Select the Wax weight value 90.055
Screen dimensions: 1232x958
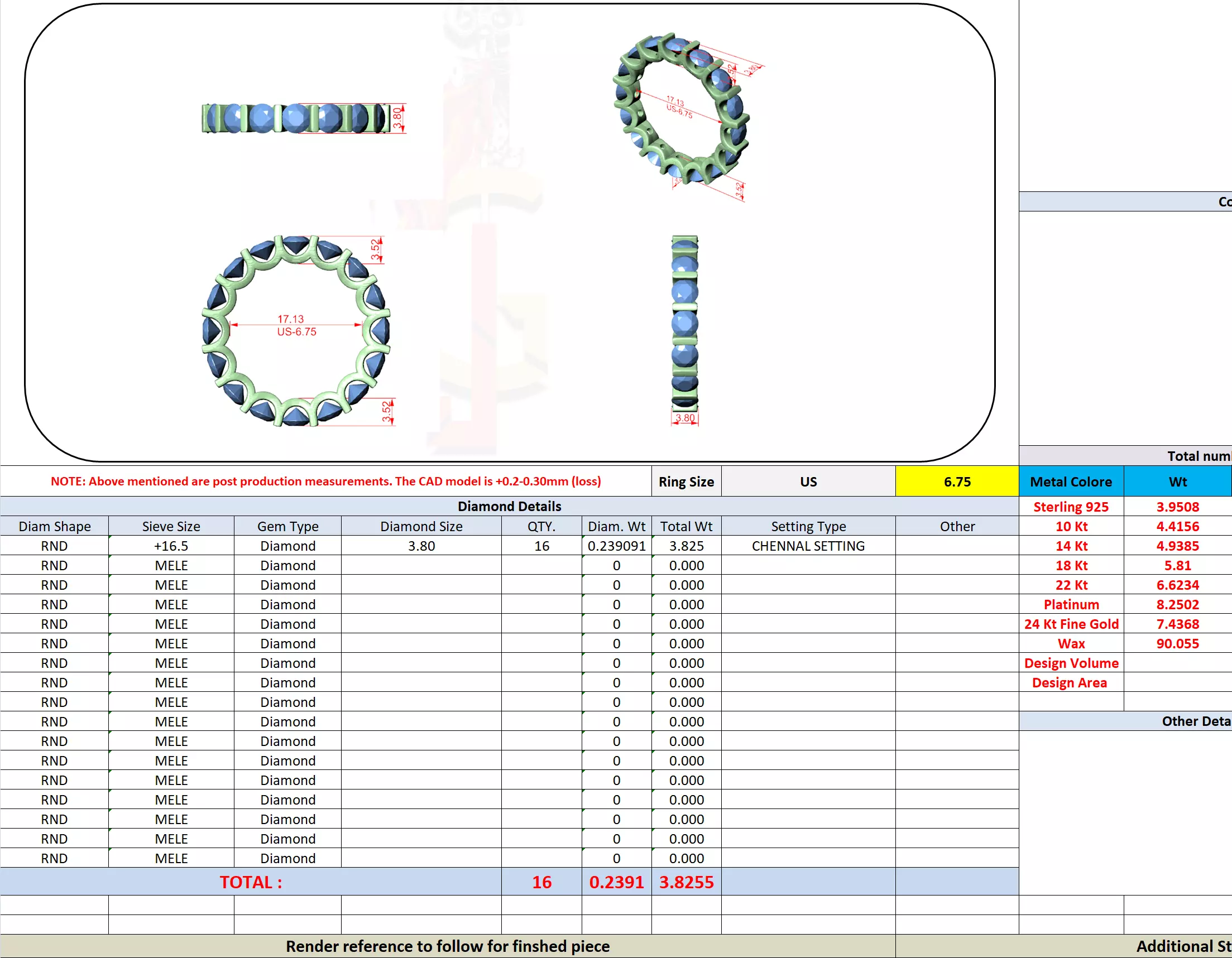tap(1177, 643)
